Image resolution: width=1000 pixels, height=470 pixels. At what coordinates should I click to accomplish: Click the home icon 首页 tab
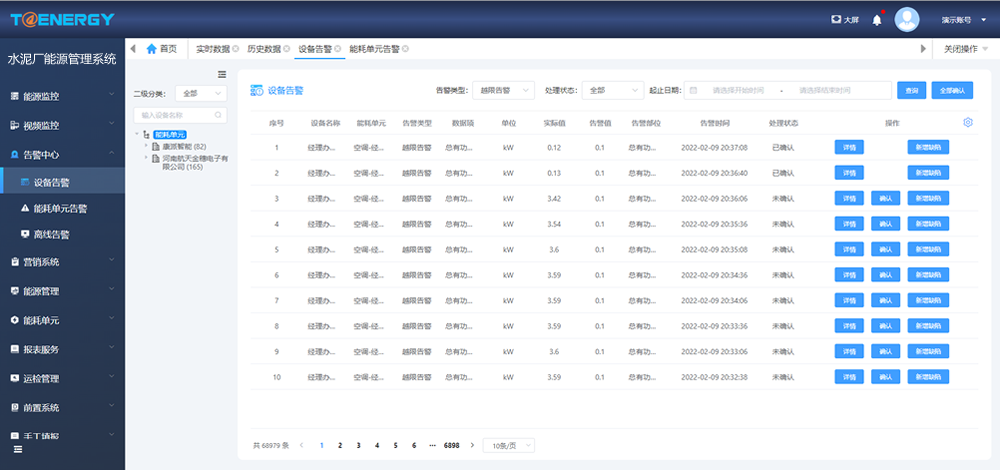pos(161,48)
